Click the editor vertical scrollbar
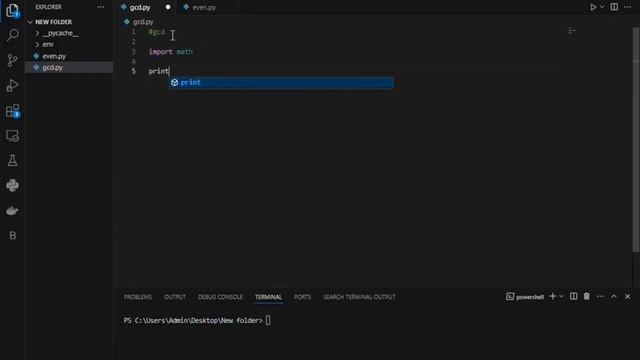The height and width of the screenshot is (360, 640). 636,141
